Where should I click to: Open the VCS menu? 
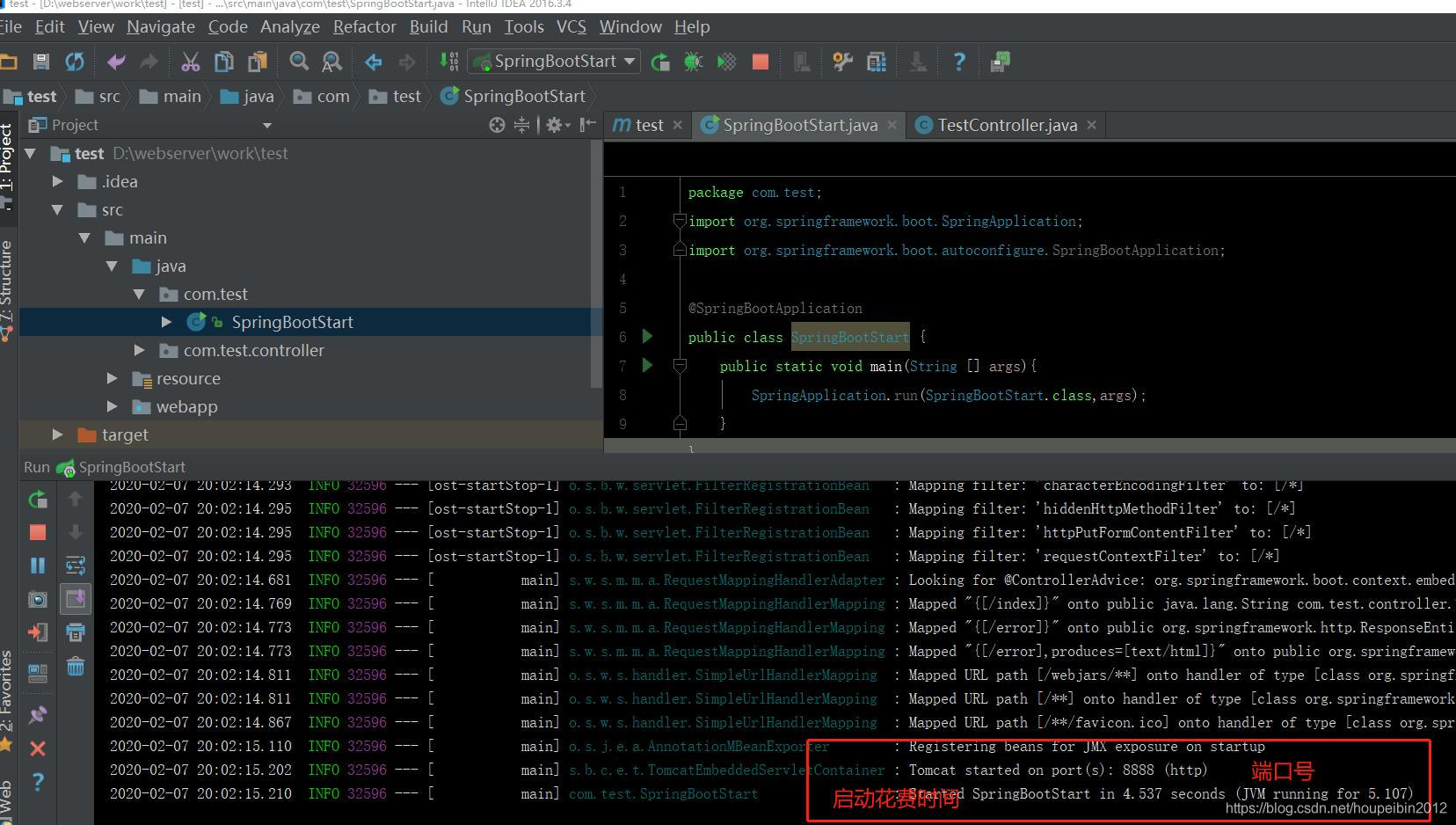[x=571, y=27]
